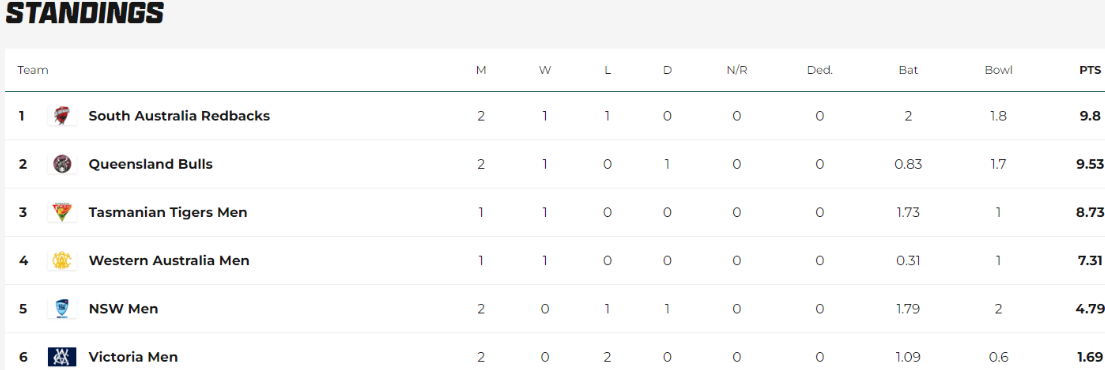Click the STANDINGS heading
The image size is (1105, 370).
(85, 13)
